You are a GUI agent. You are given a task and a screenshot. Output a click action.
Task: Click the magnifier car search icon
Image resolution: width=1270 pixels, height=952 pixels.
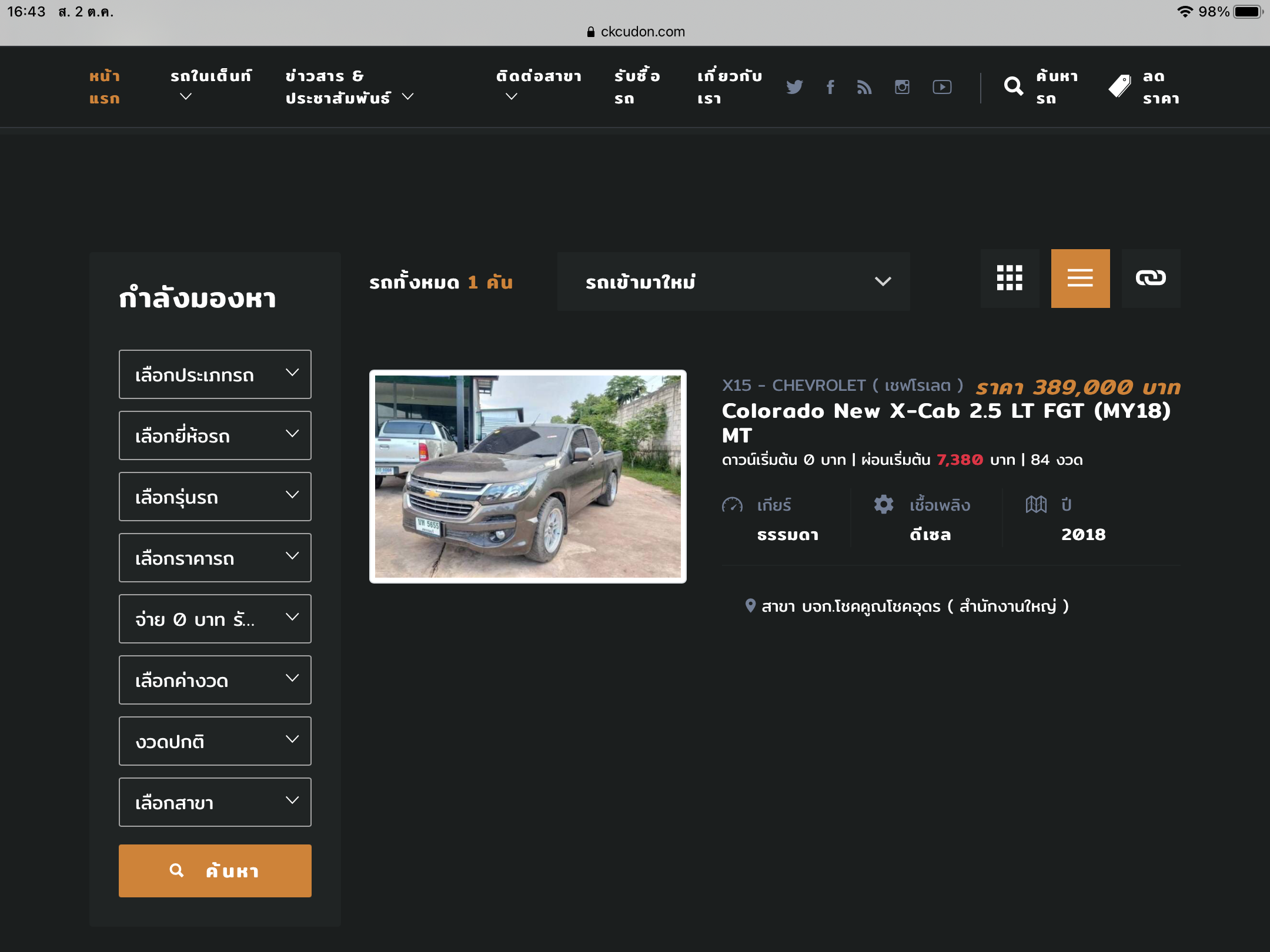pyautogui.click(x=1013, y=87)
